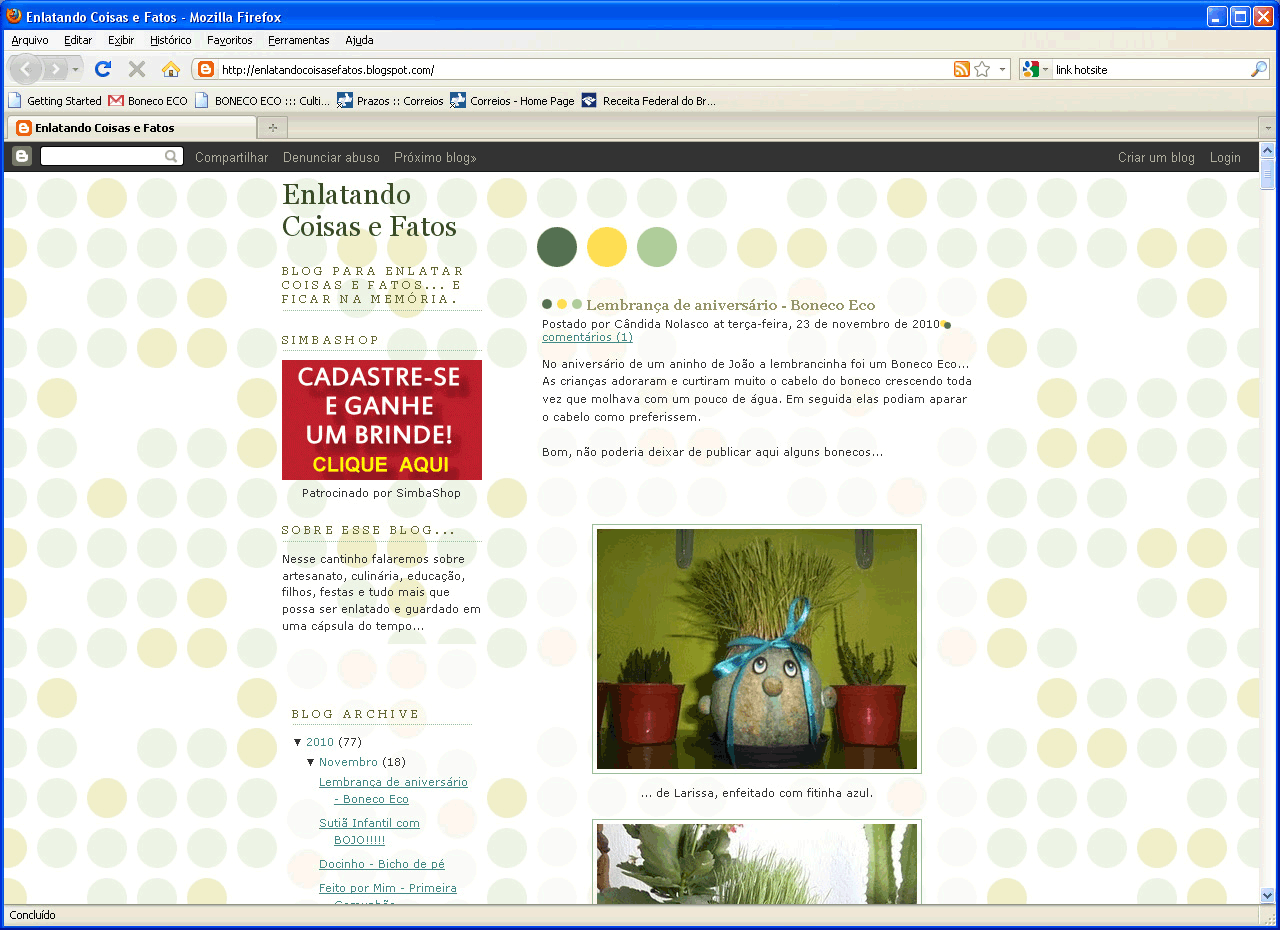
Task: Open the Histórico menu
Action: (x=171, y=40)
